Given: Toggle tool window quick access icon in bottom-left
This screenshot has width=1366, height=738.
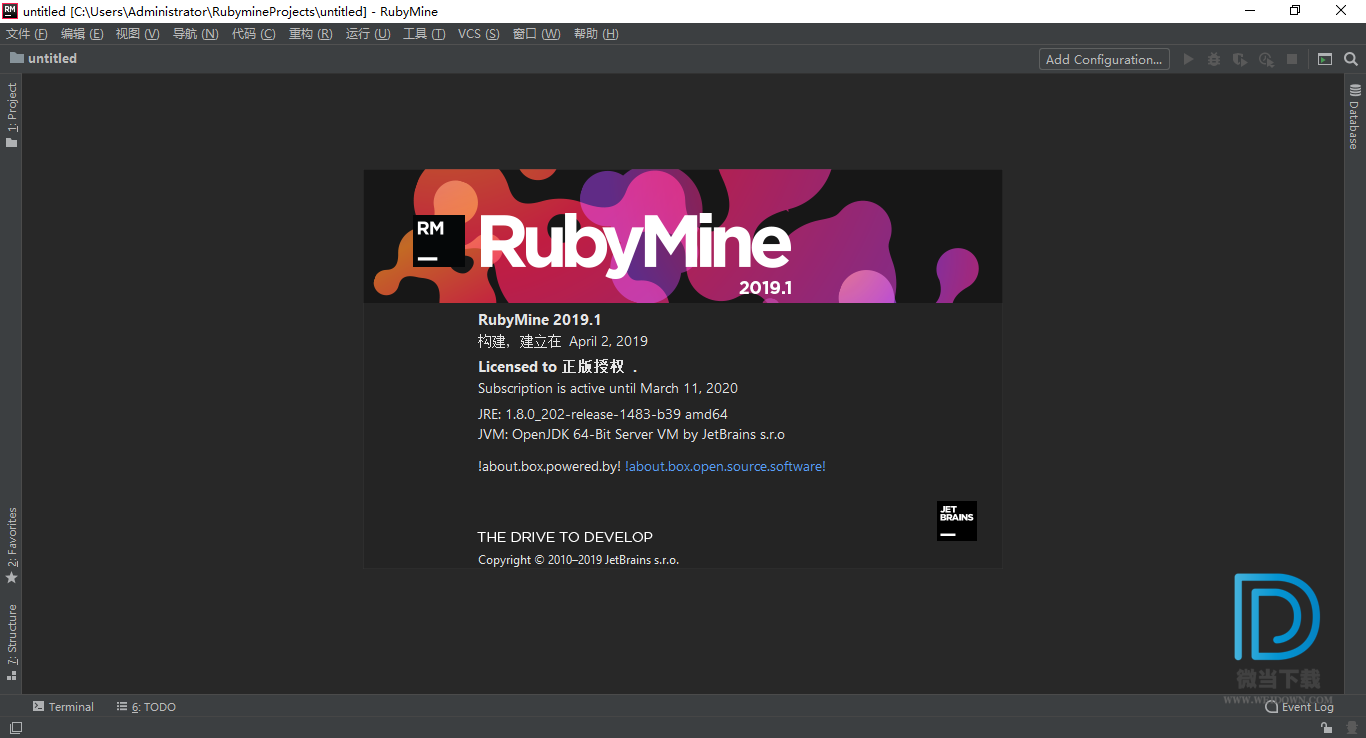Looking at the screenshot, I should click(16, 728).
